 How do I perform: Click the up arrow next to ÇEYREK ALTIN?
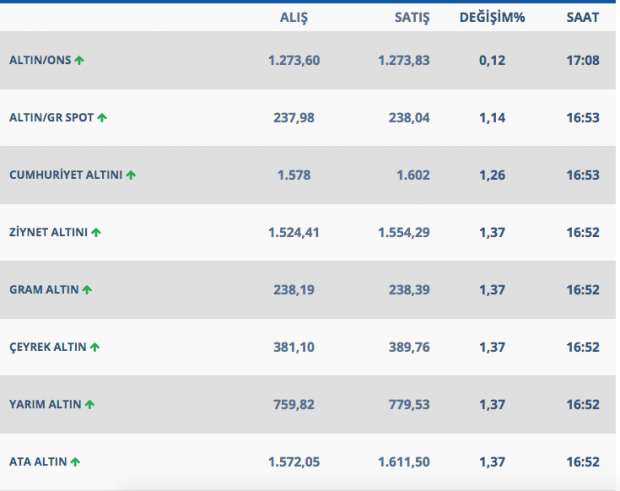(95, 347)
